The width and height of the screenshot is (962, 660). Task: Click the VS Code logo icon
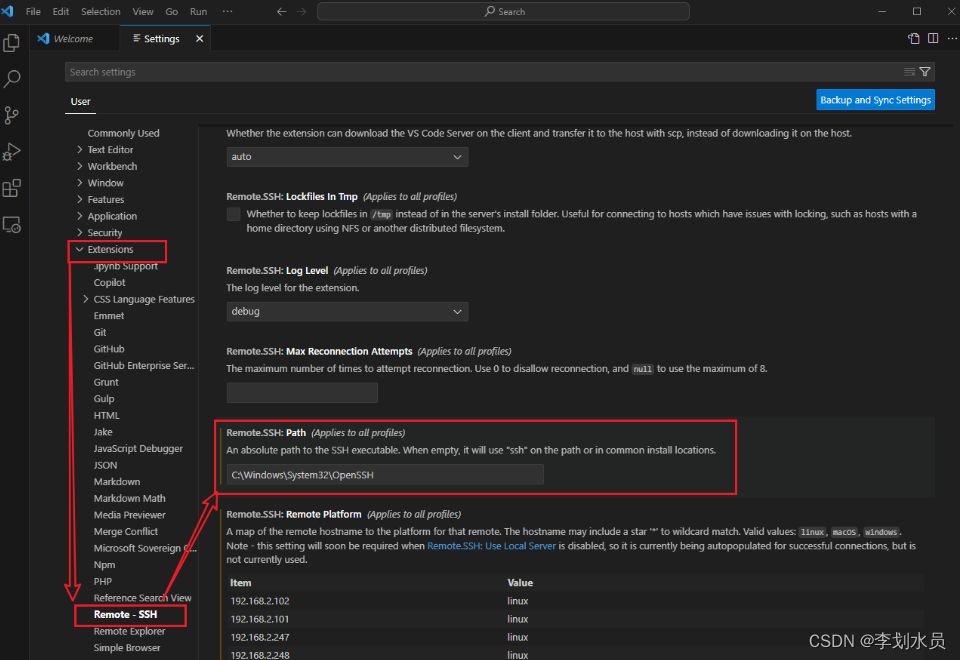[7, 11]
